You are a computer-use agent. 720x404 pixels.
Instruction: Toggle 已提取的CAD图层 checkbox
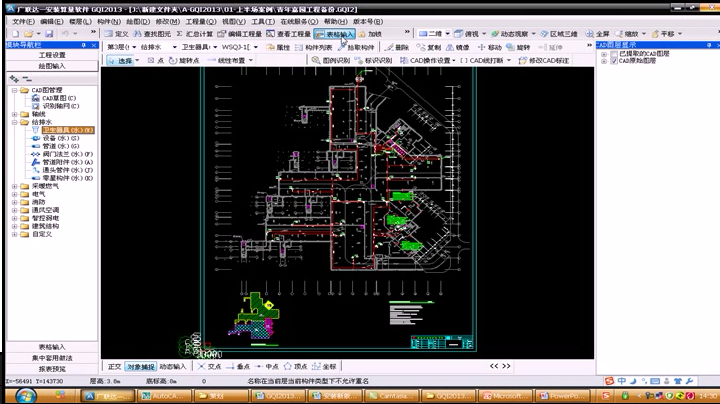[614, 54]
